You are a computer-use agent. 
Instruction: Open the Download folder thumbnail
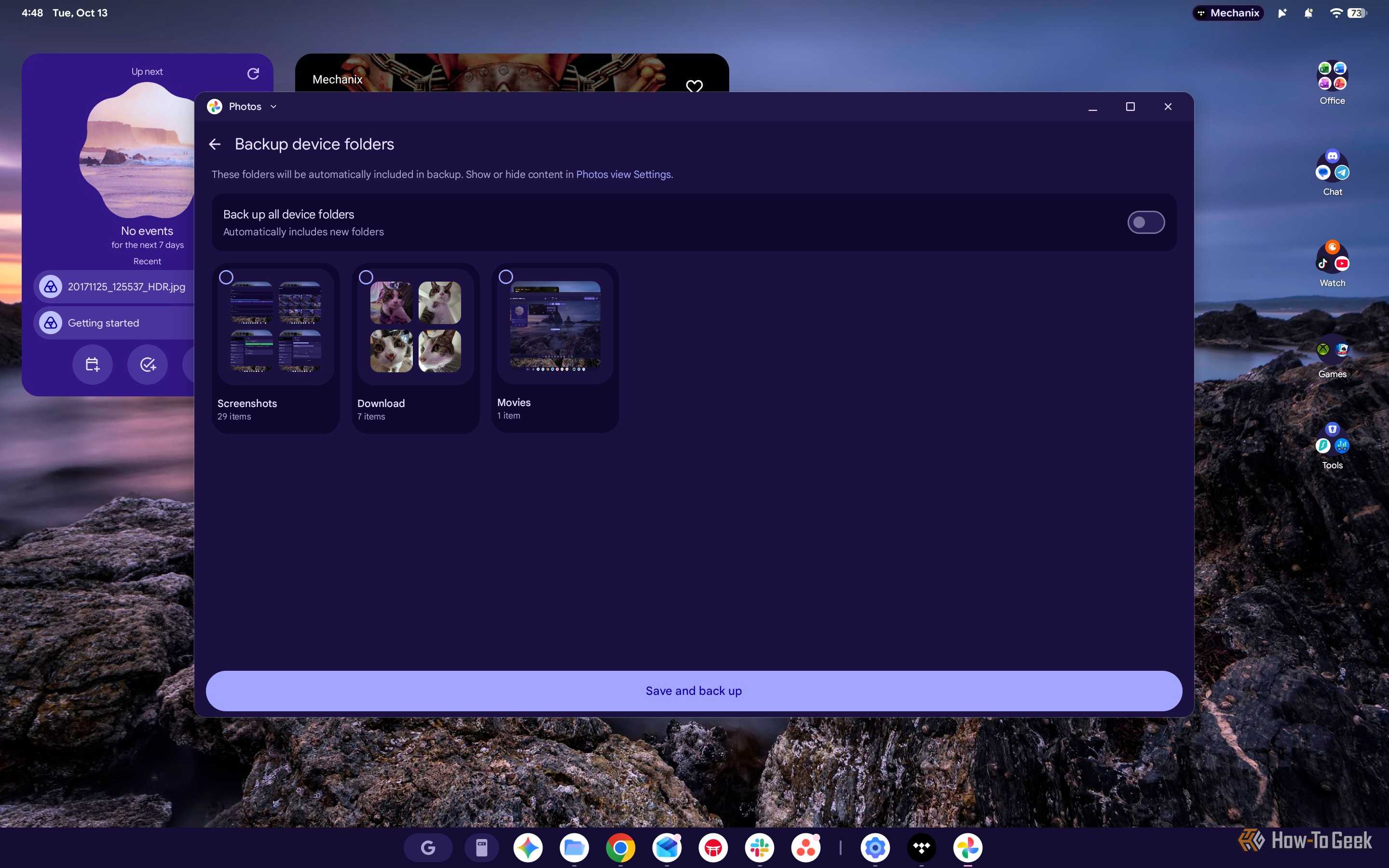click(416, 326)
